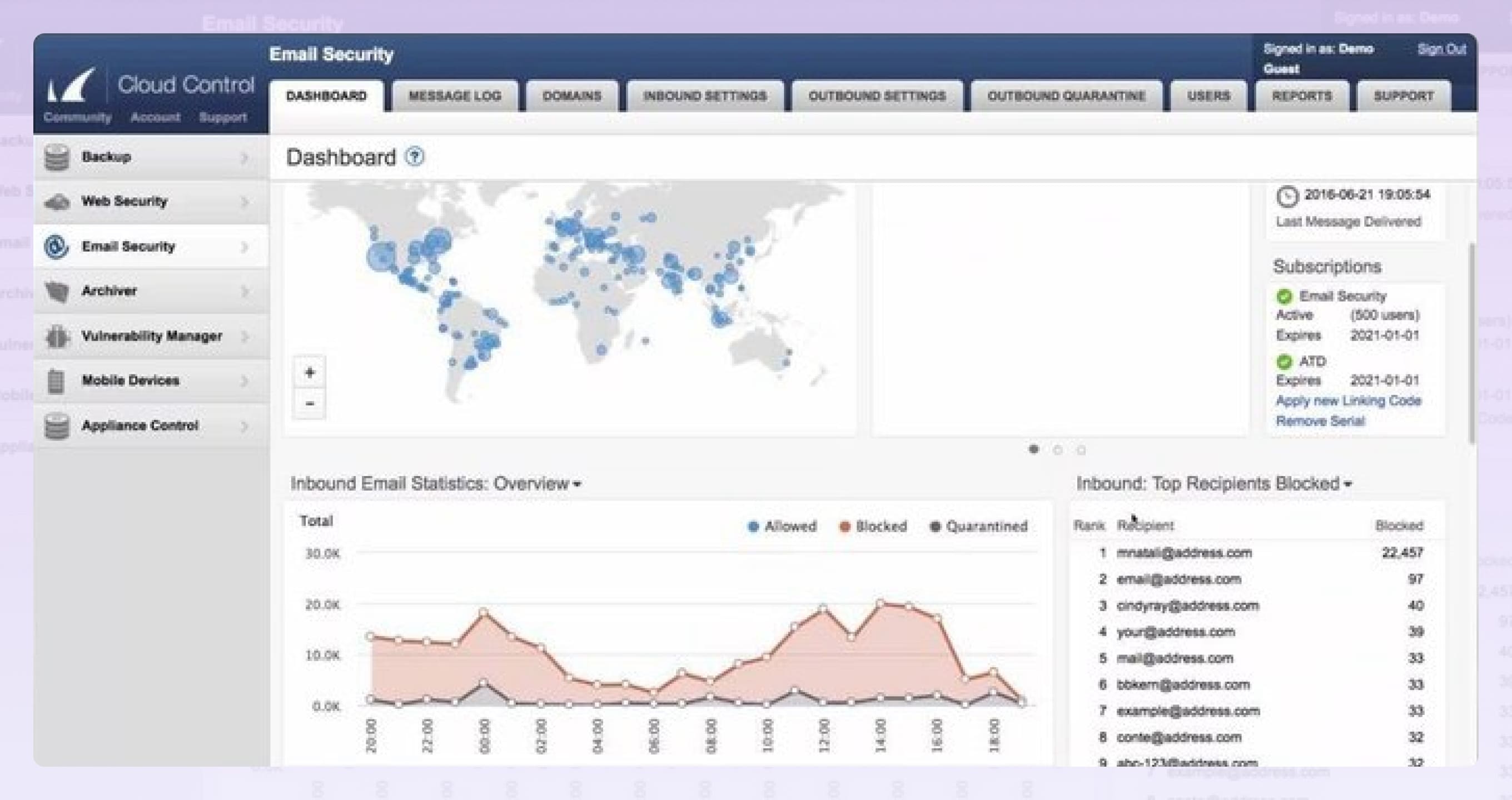1512x800 pixels.
Task: Click Apply new Linking Code link
Action: click(1347, 401)
